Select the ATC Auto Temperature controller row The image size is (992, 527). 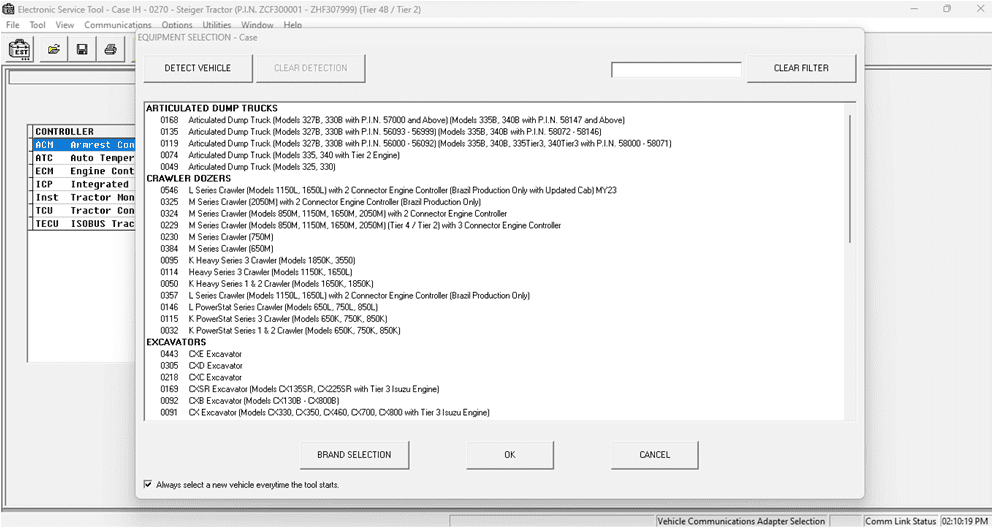[84, 158]
